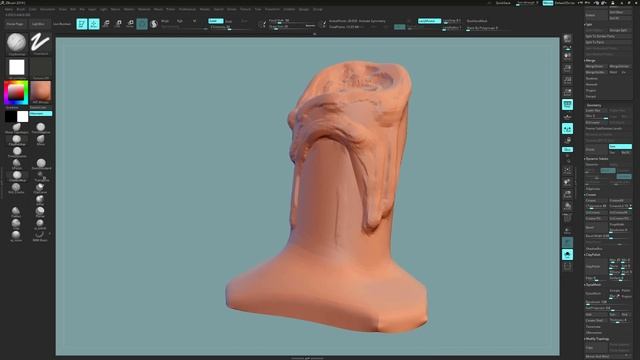Collapse the Dynamic Subdiv section
The image size is (640, 360).
click(x=597, y=159)
